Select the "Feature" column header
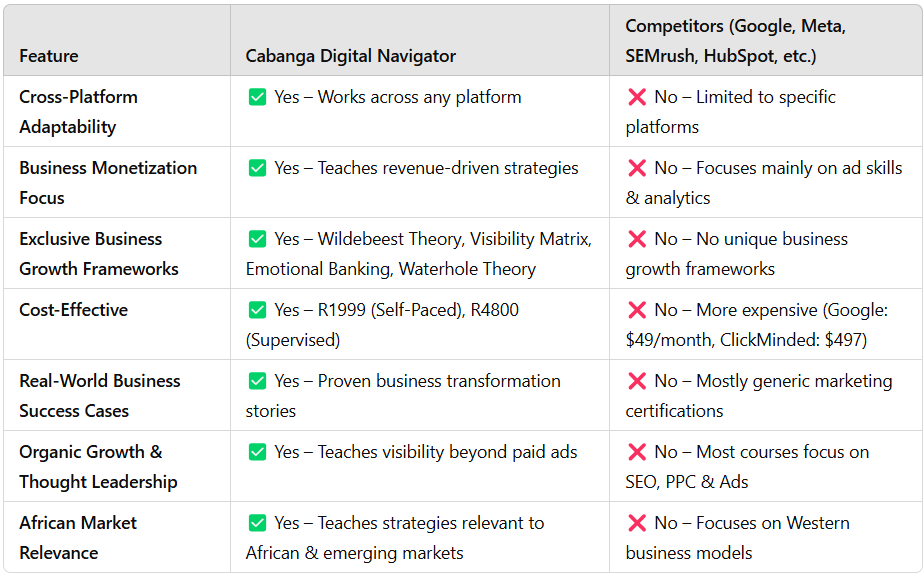 49,56
